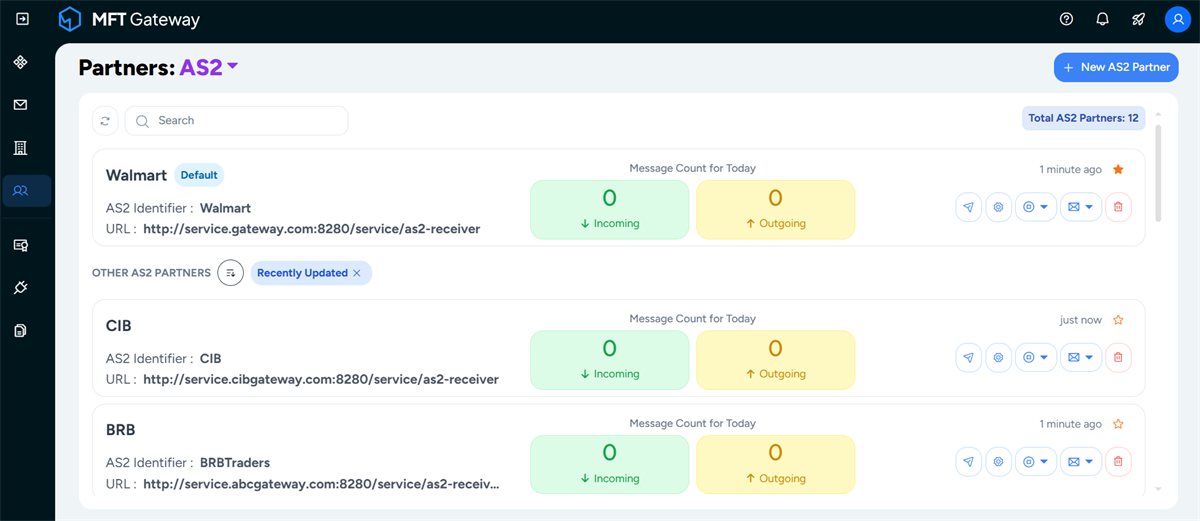
Task: Delete the CIB partner
Action: tap(1118, 358)
